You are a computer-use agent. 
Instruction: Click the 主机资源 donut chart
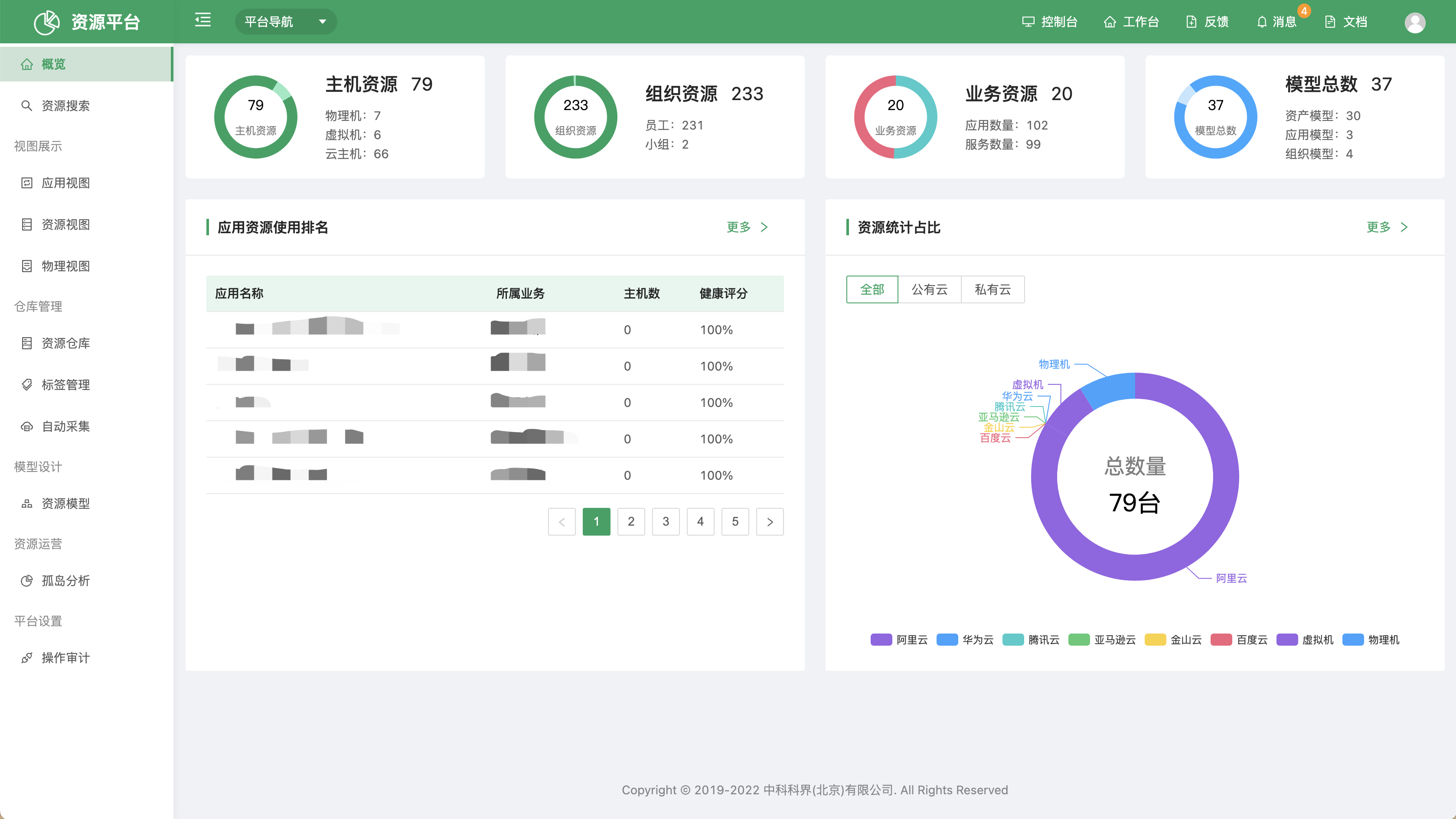coord(255,117)
